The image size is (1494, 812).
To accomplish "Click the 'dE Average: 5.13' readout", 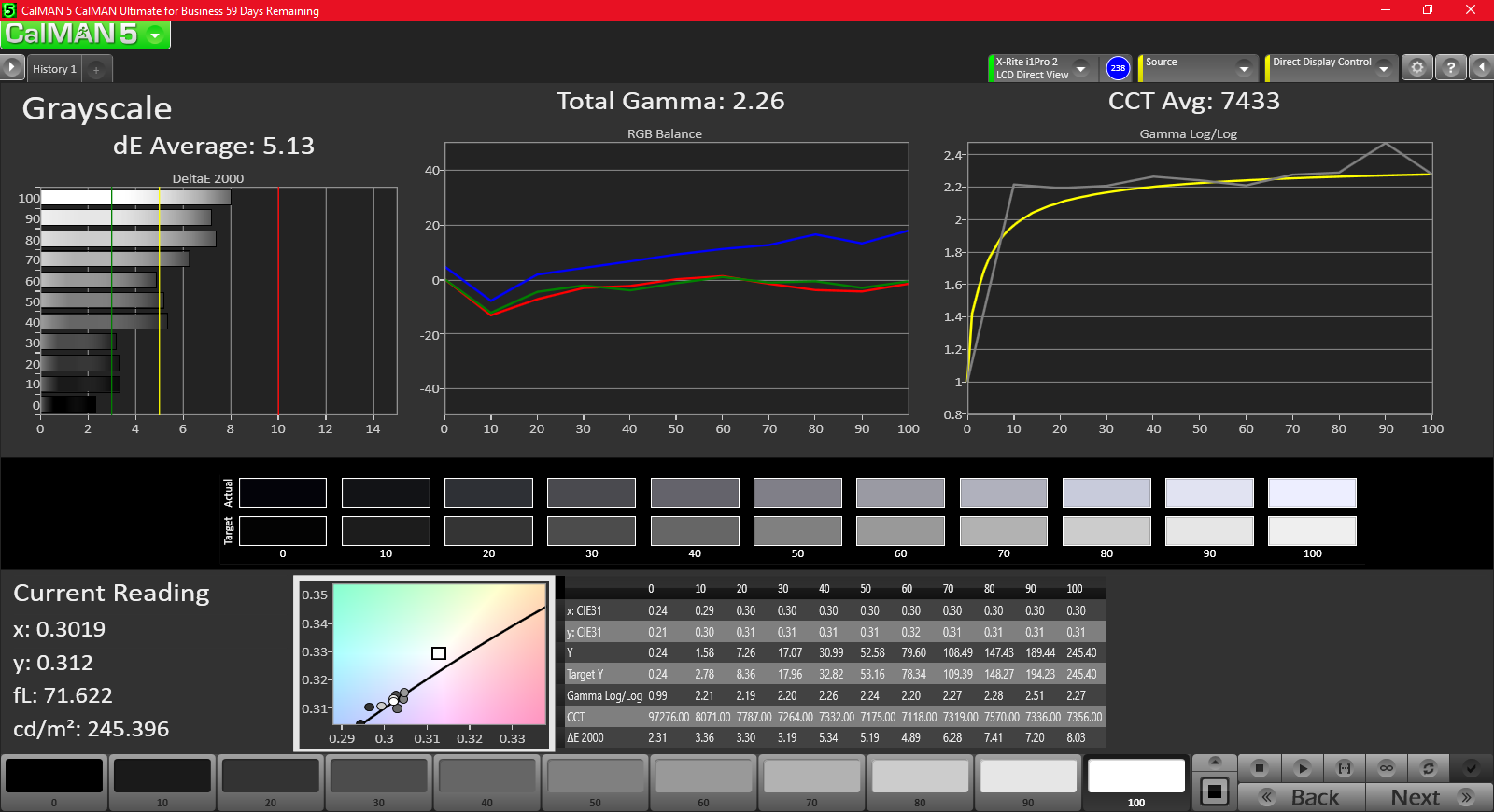I will coord(214,146).
